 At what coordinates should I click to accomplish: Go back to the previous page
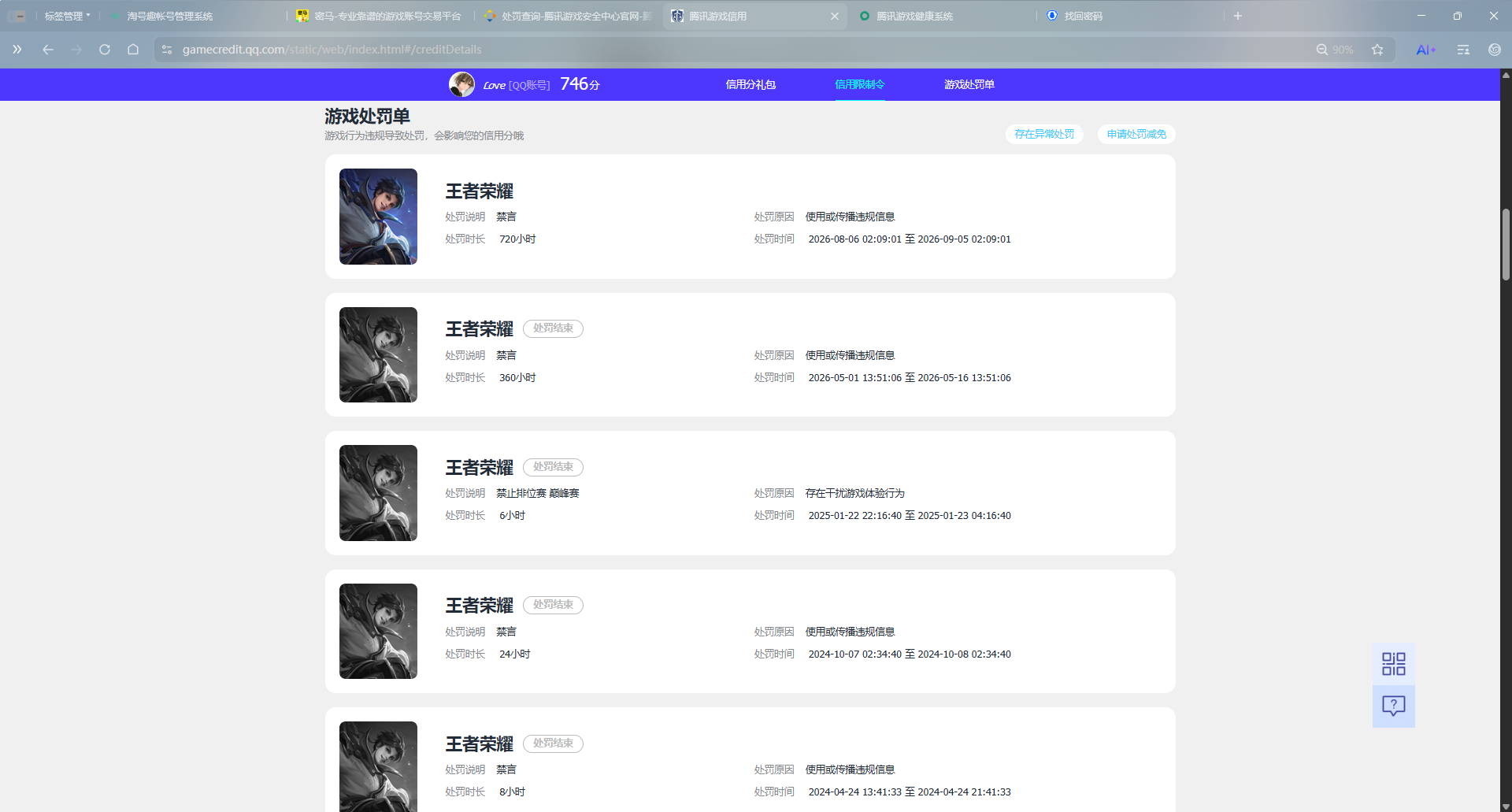coord(48,50)
